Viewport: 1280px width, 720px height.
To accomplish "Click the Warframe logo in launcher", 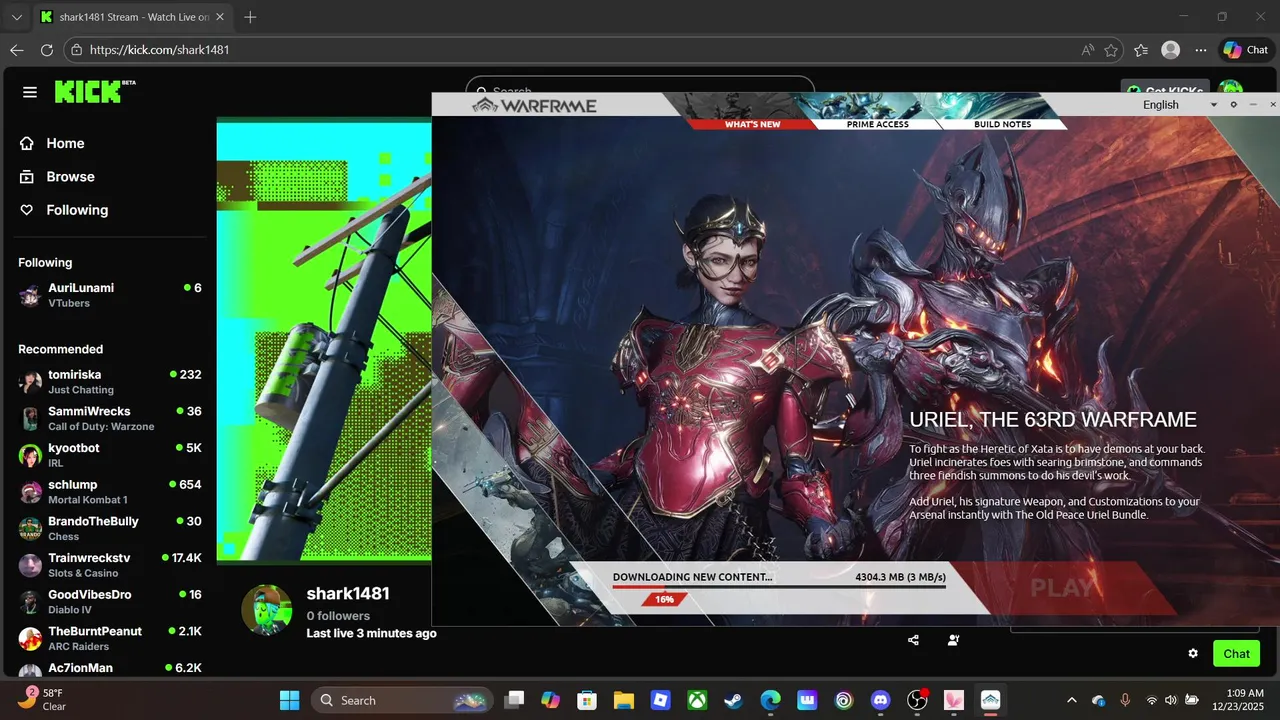I will [534, 106].
